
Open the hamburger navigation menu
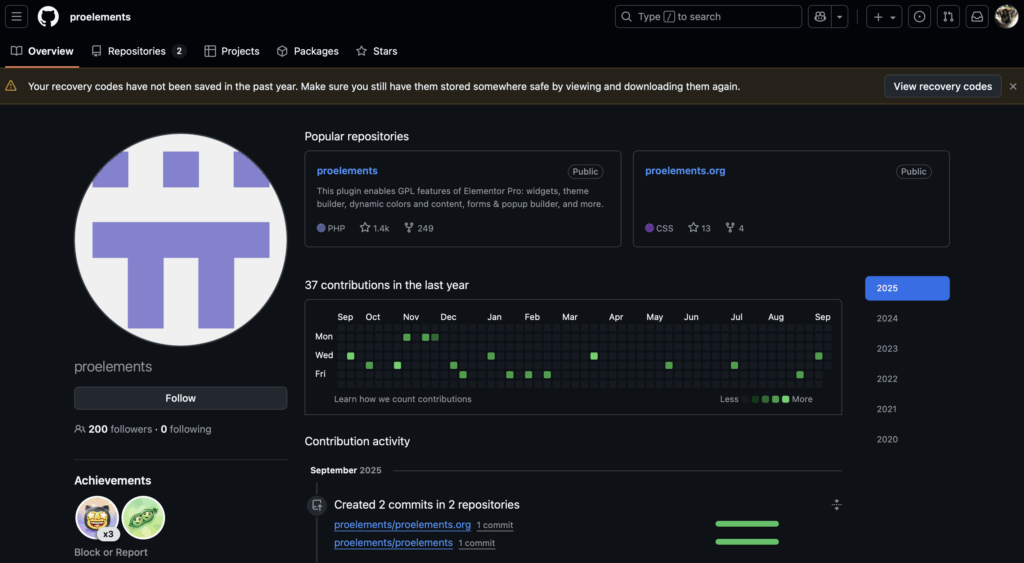18,17
